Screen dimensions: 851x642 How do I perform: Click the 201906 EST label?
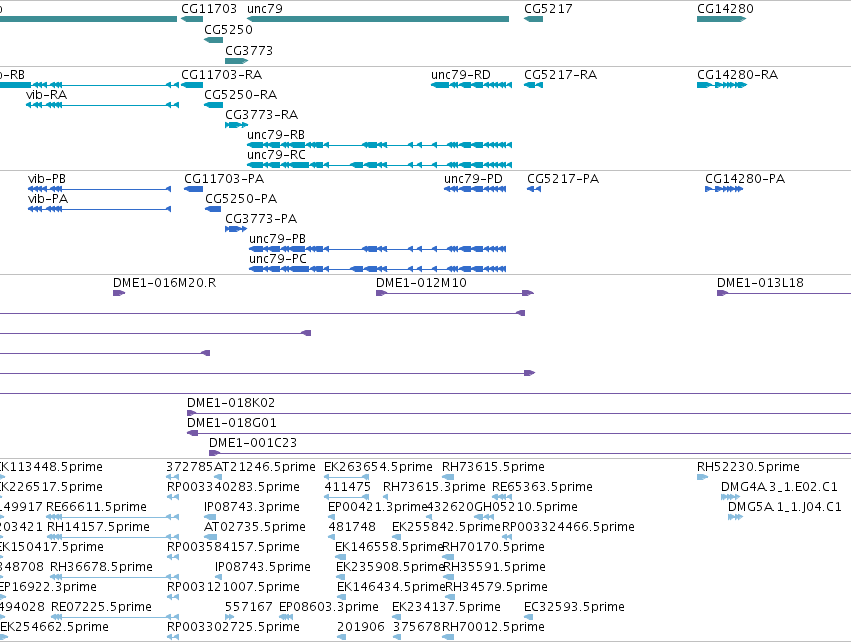[360, 627]
